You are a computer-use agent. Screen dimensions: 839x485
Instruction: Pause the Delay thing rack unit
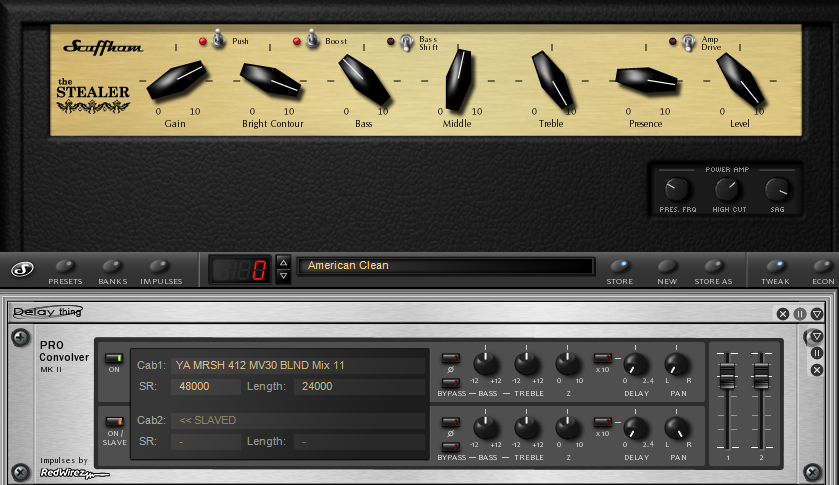pos(800,314)
